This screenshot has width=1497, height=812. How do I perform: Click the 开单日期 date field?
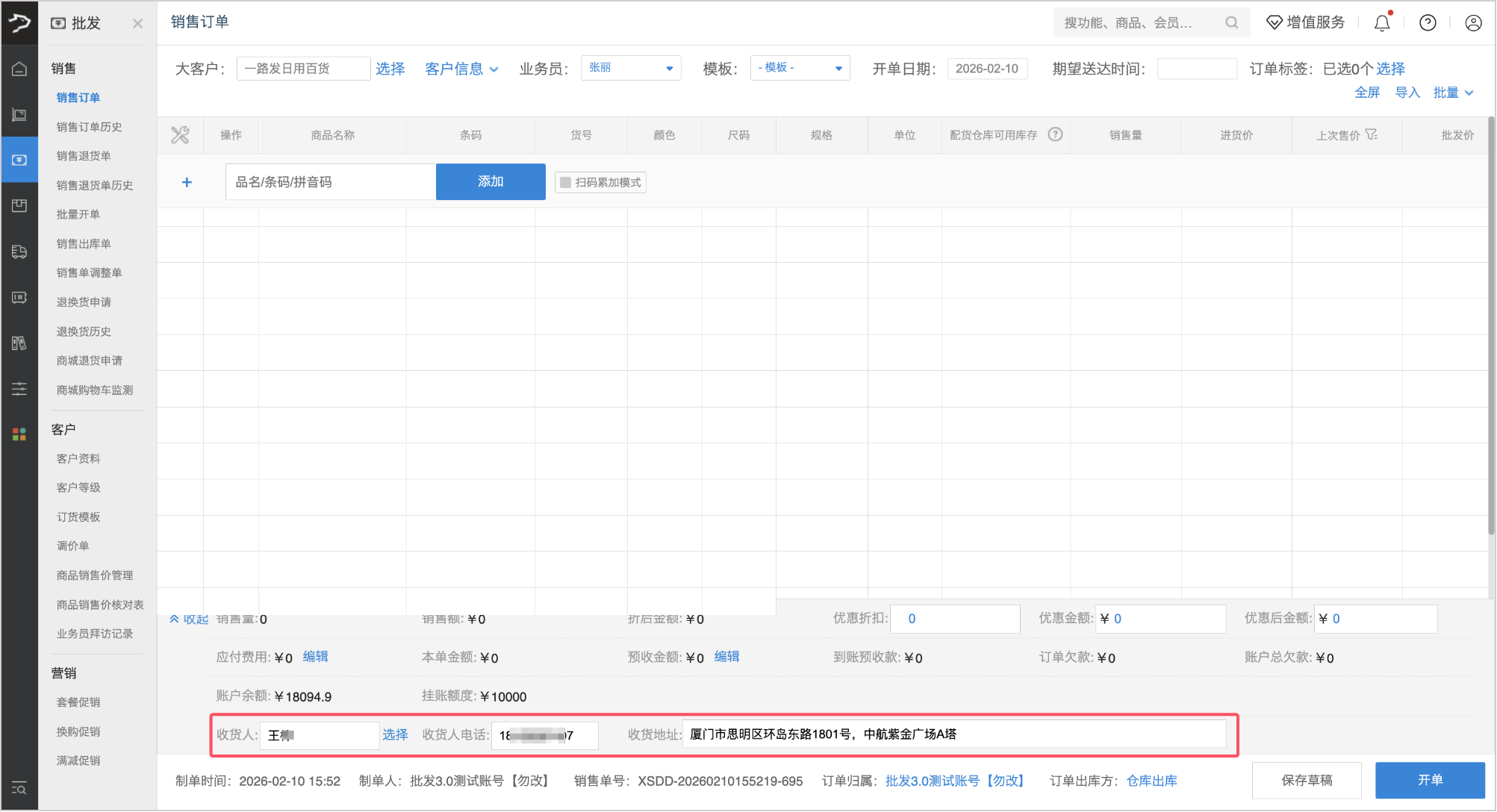pyautogui.click(x=987, y=68)
